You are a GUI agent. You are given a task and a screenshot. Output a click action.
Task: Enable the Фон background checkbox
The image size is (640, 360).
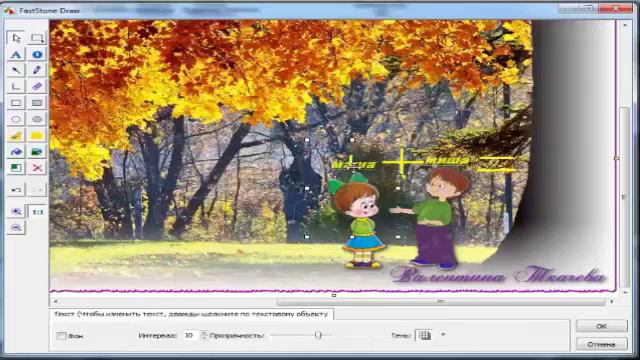point(61,336)
